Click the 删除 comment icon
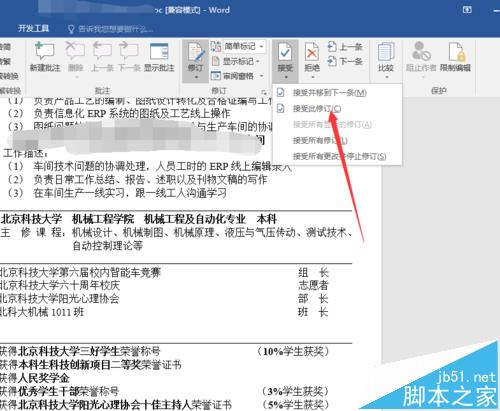This screenshot has width=500, height=411. pyautogui.click(x=75, y=51)
